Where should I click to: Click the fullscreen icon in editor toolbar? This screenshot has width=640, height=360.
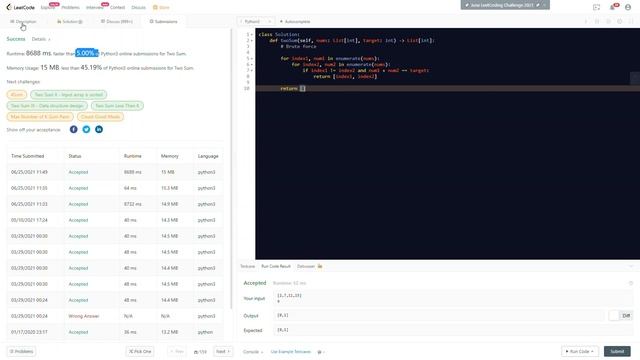631,21
